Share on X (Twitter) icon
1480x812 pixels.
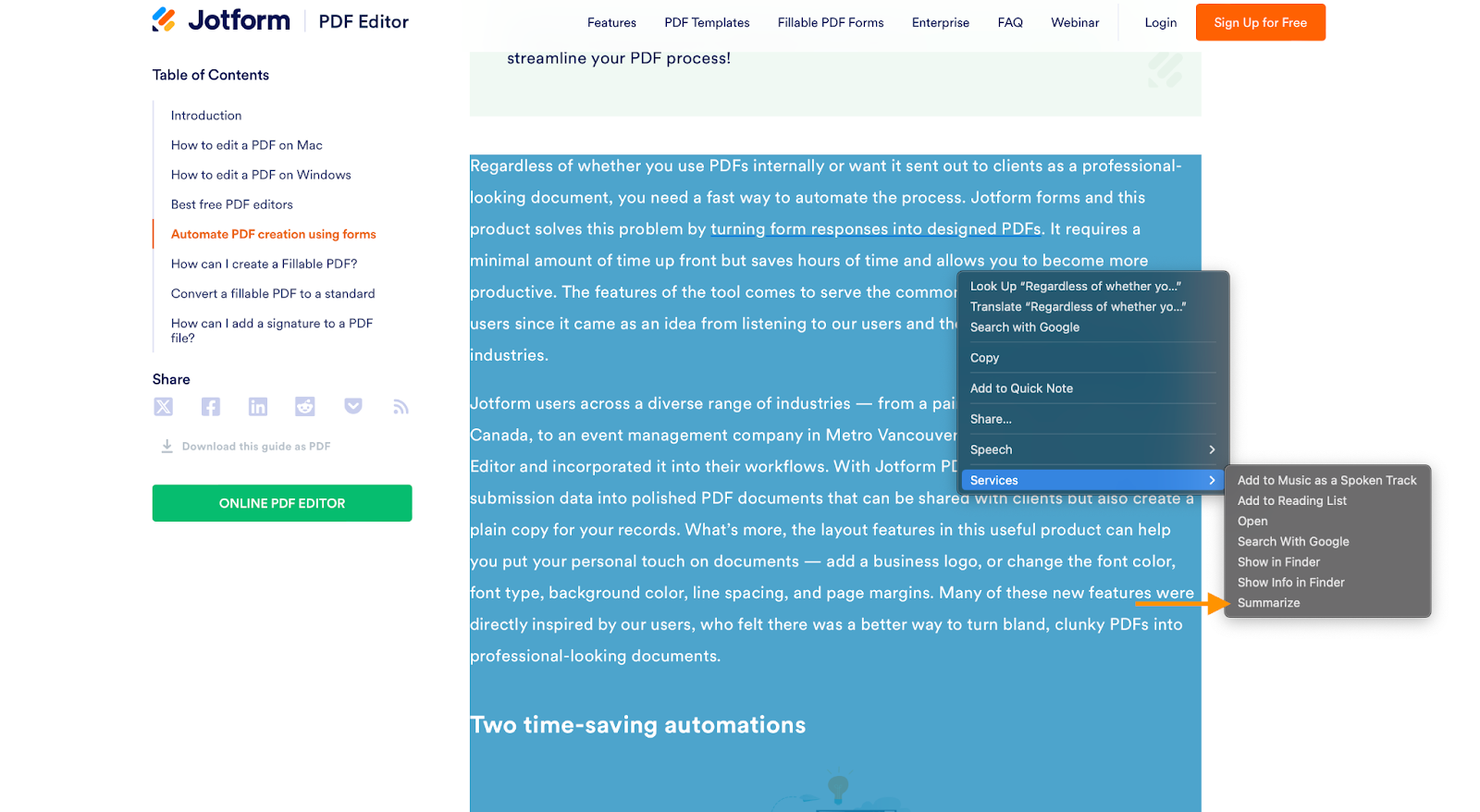coord(164,407)
